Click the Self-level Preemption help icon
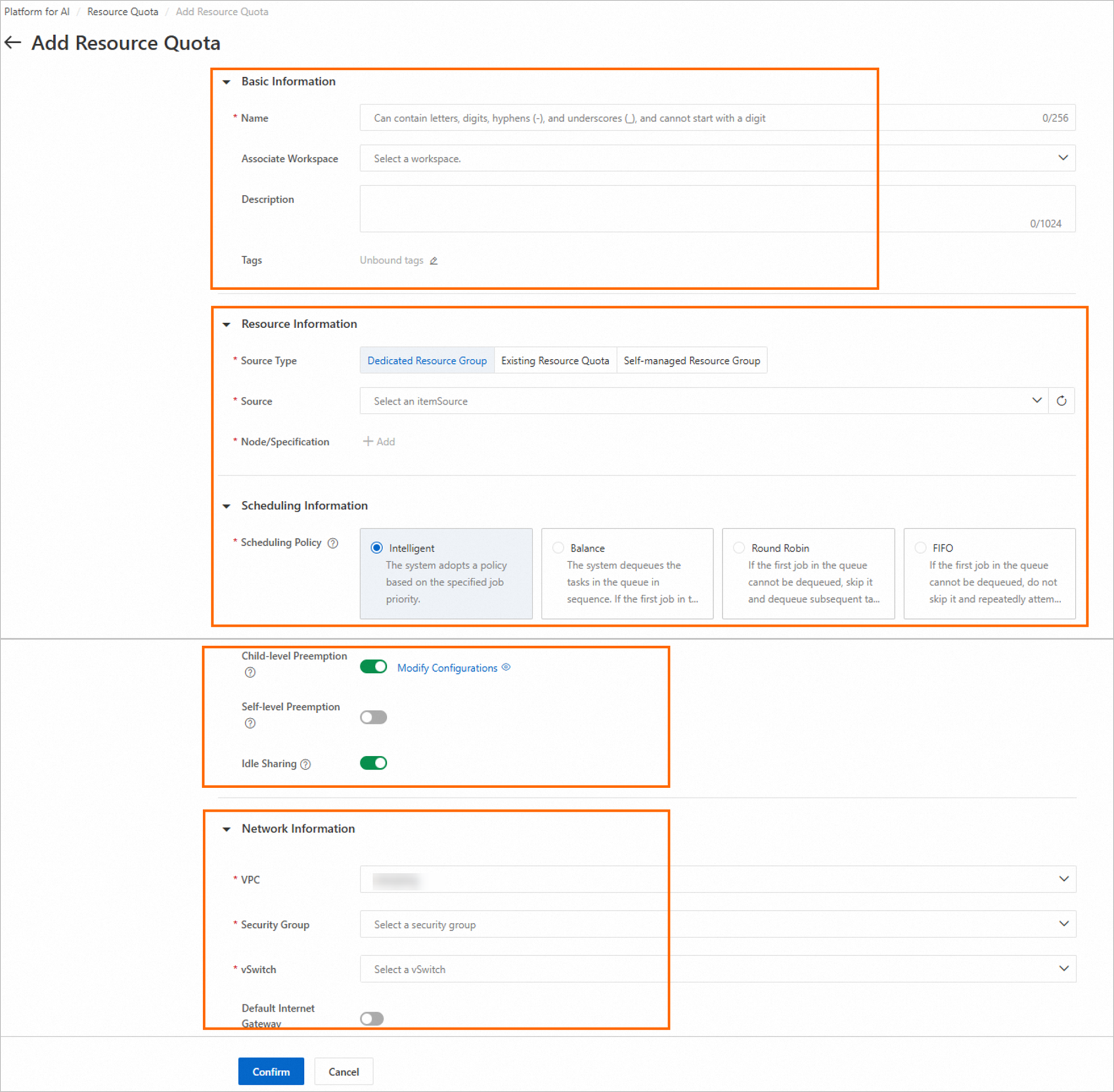The image size is (1114, 1092). coord(250,723)
